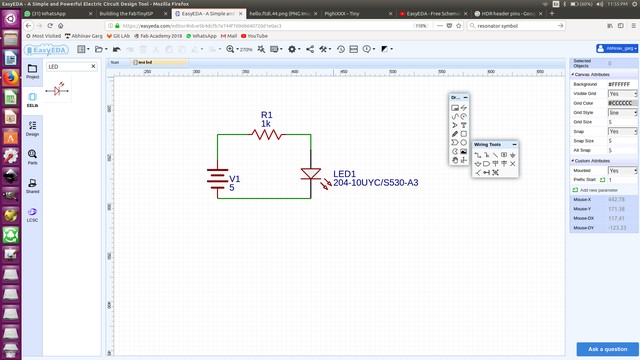640x360 pixels.
Task: Select the Bus tool in Wiring Tools
Action: (x=487, y=155)
